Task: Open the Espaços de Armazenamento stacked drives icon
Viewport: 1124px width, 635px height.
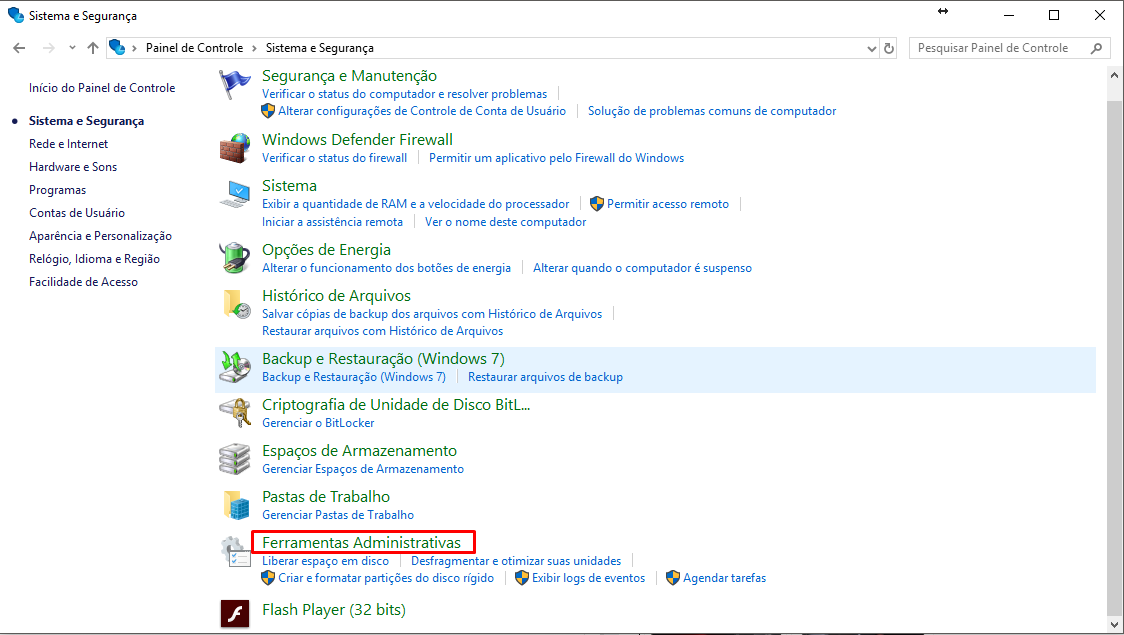Action: tap(234, 459)
